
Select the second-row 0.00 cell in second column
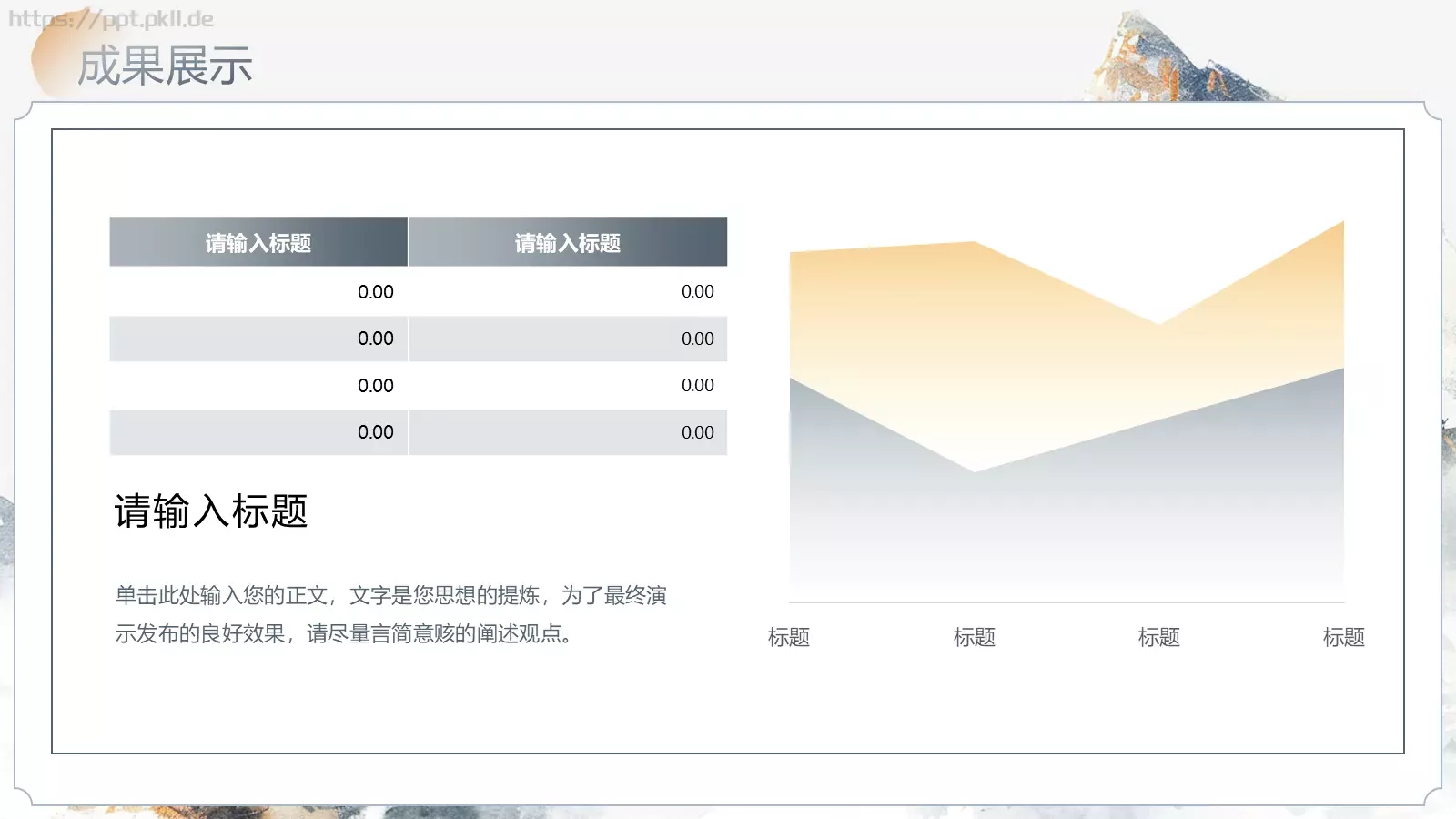[568, 339]
